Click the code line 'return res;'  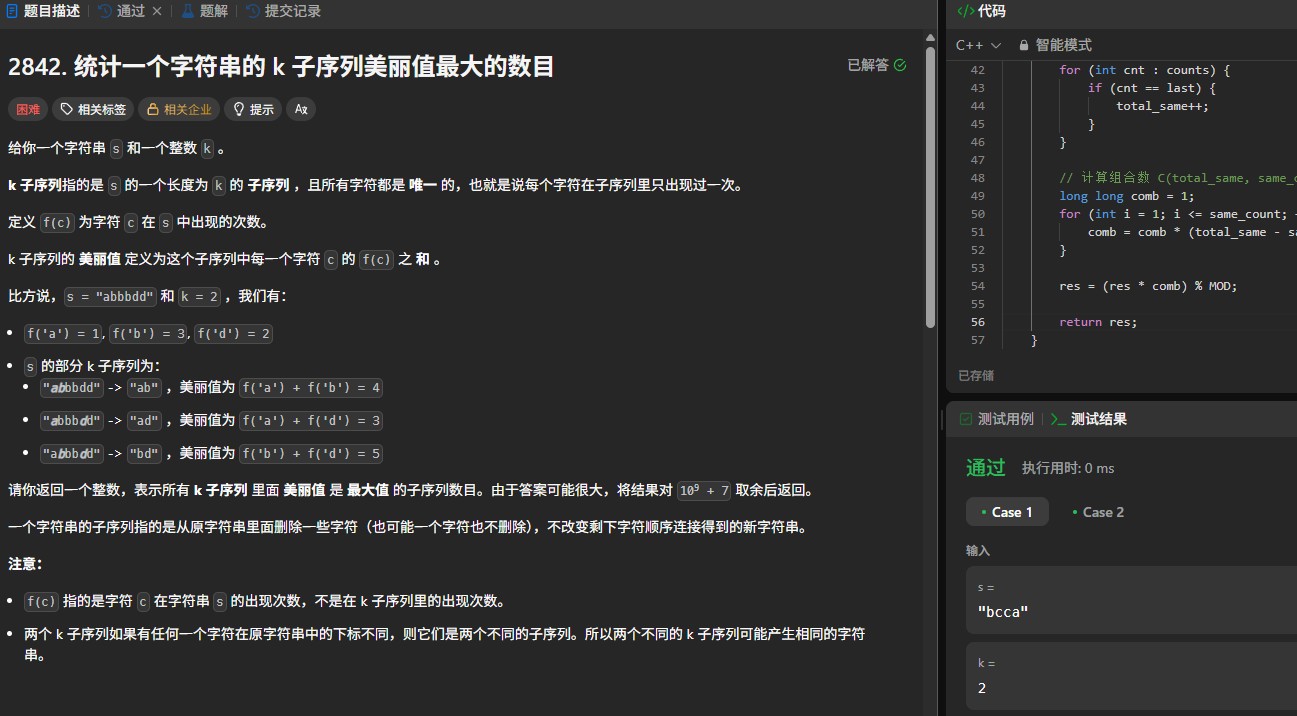point(1098,322)
